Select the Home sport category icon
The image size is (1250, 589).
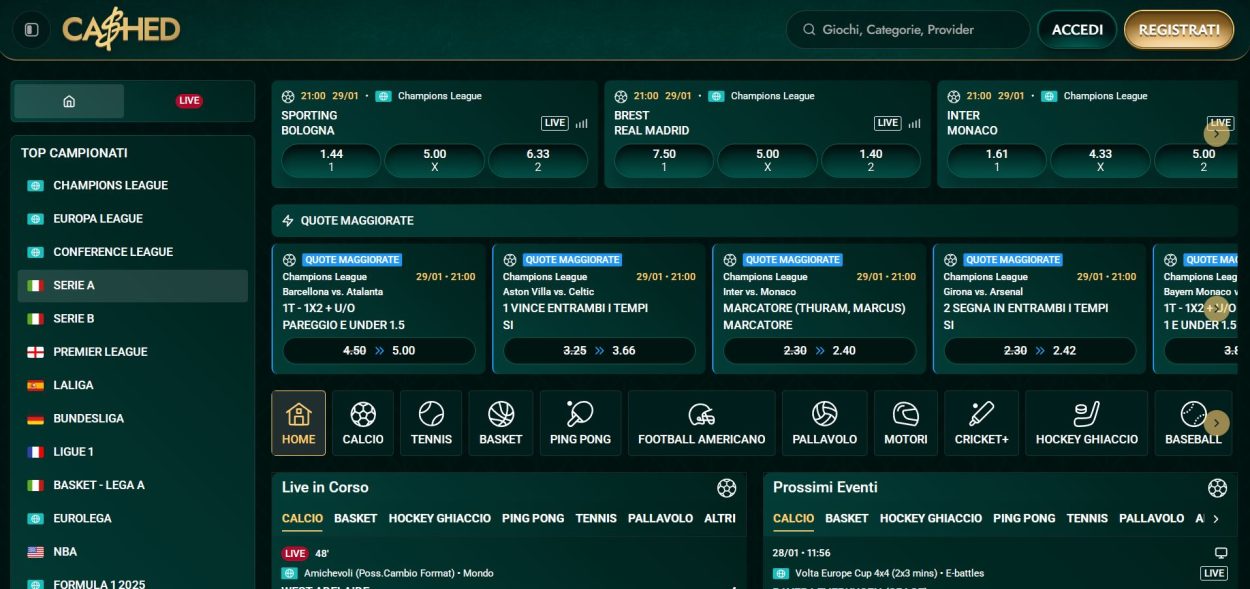pyautogui.click(x=298, y=423)
